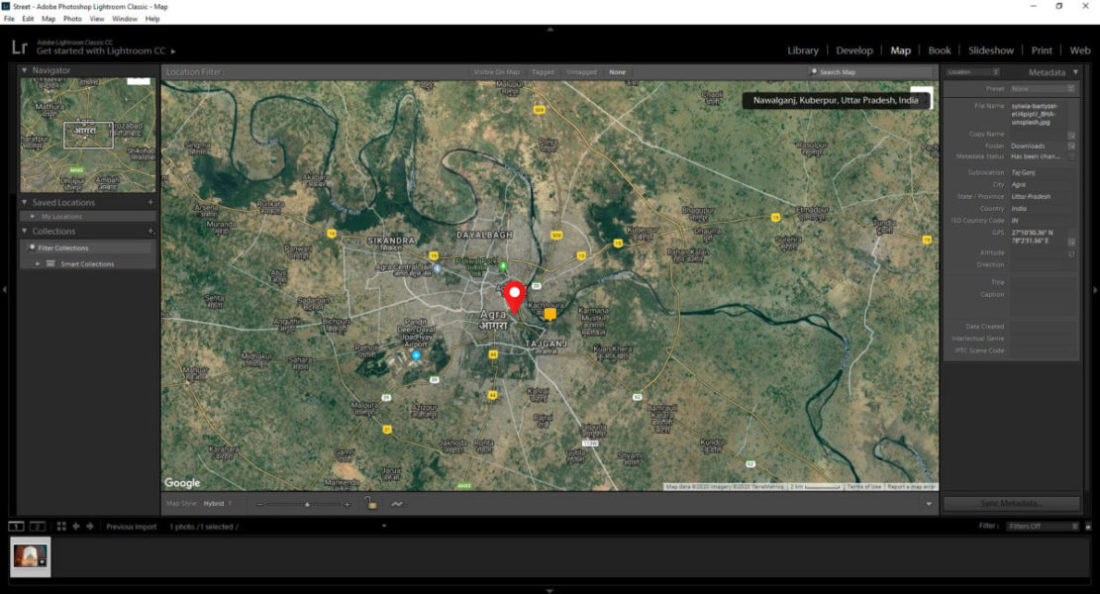Switch to the Book module
1100x594 pixels.
(939, 50)
